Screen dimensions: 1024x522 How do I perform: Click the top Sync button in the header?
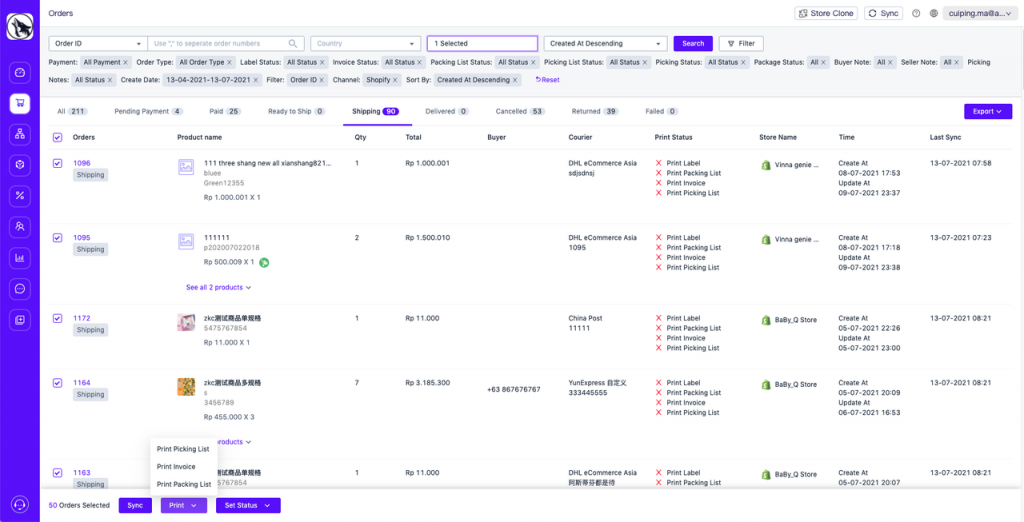click(883, 13)
